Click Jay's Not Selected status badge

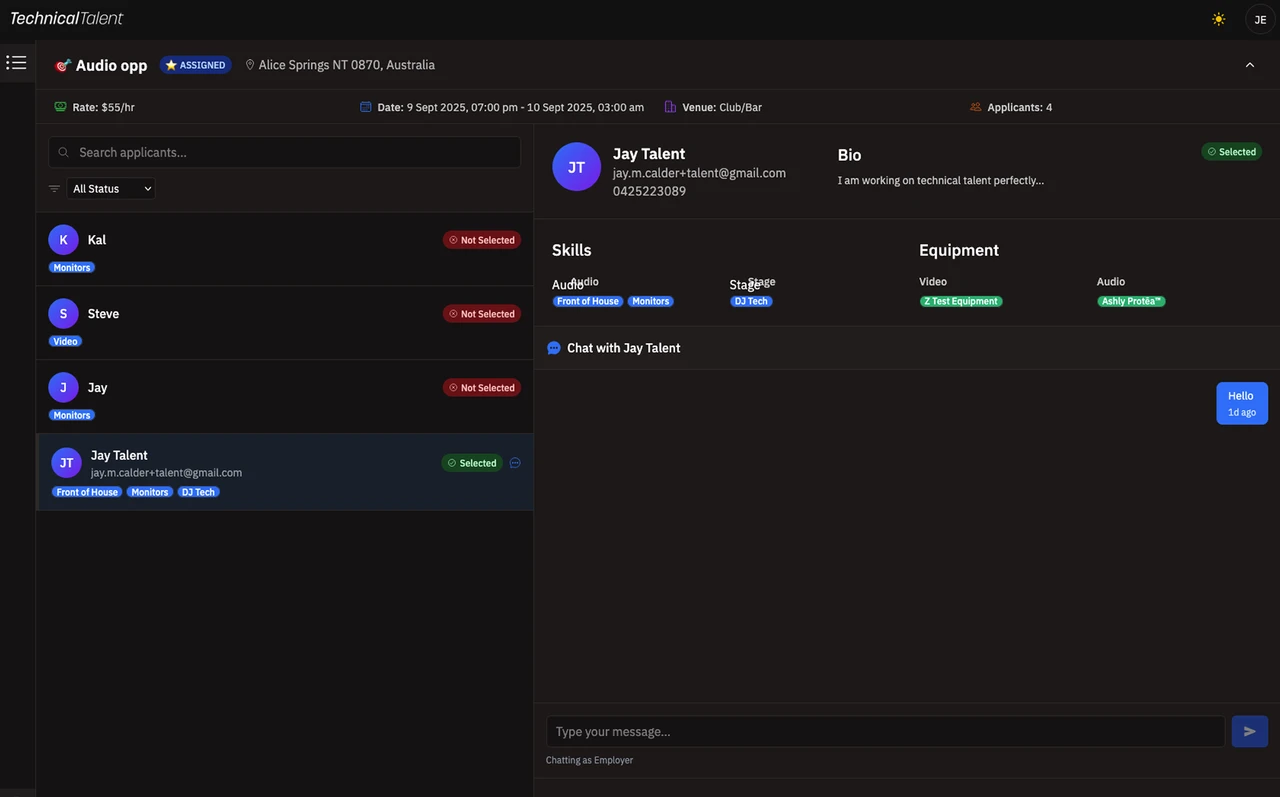482,388
